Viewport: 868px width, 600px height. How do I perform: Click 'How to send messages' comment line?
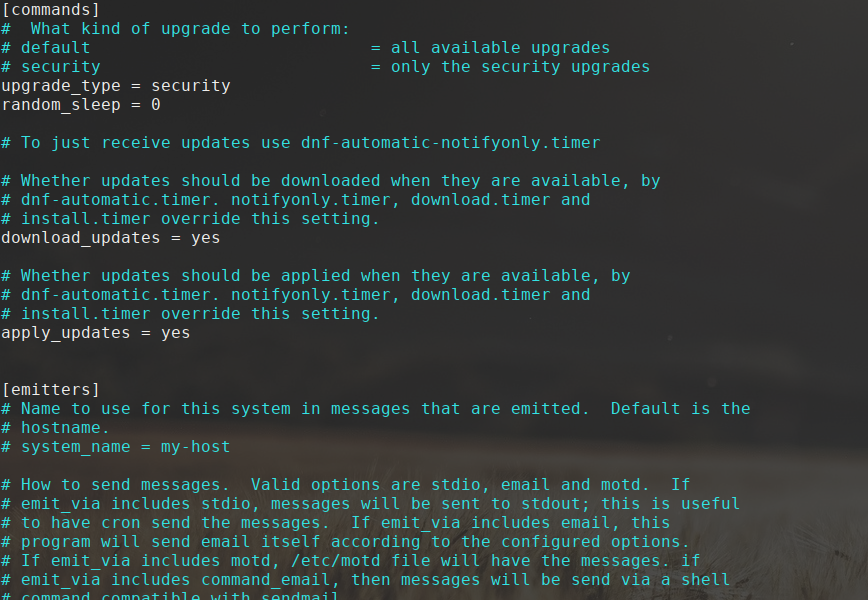(x=125, y=484)
